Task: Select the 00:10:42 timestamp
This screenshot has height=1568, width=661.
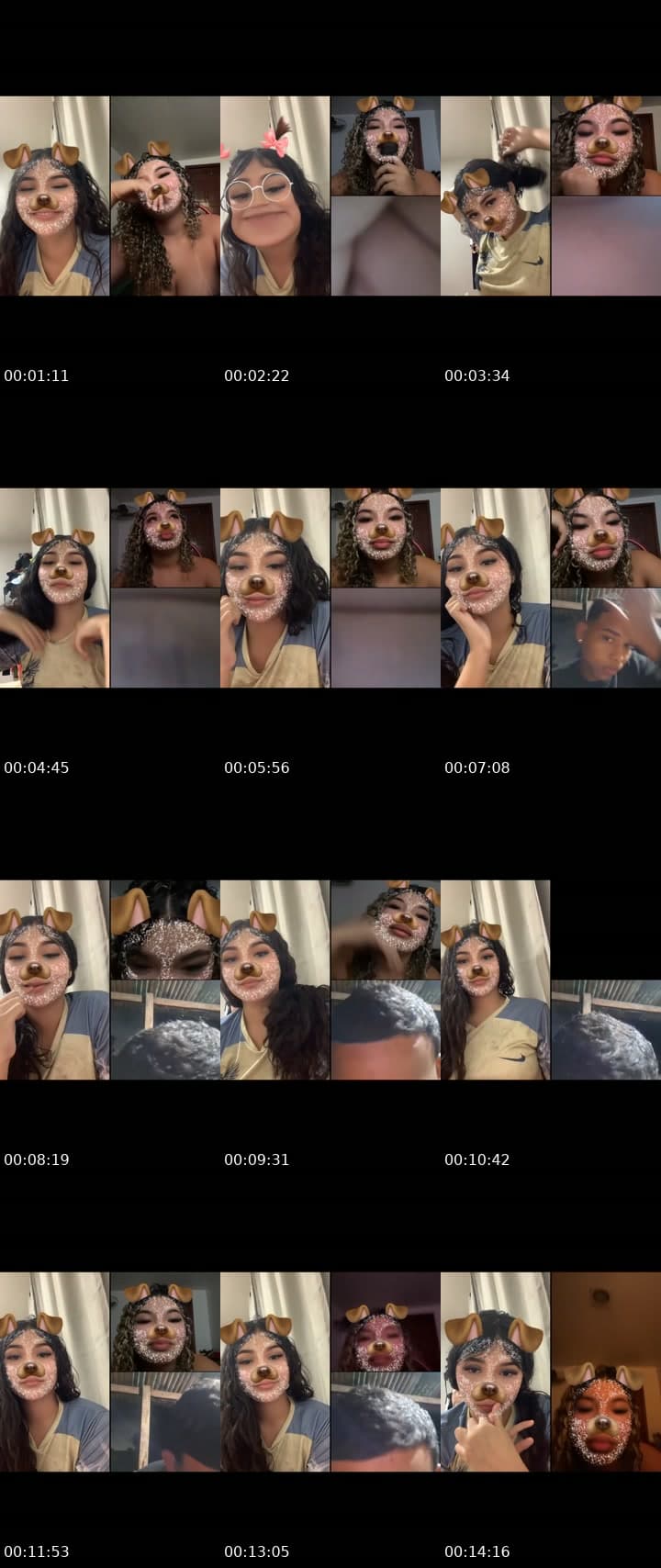Action: [477, 1159]
